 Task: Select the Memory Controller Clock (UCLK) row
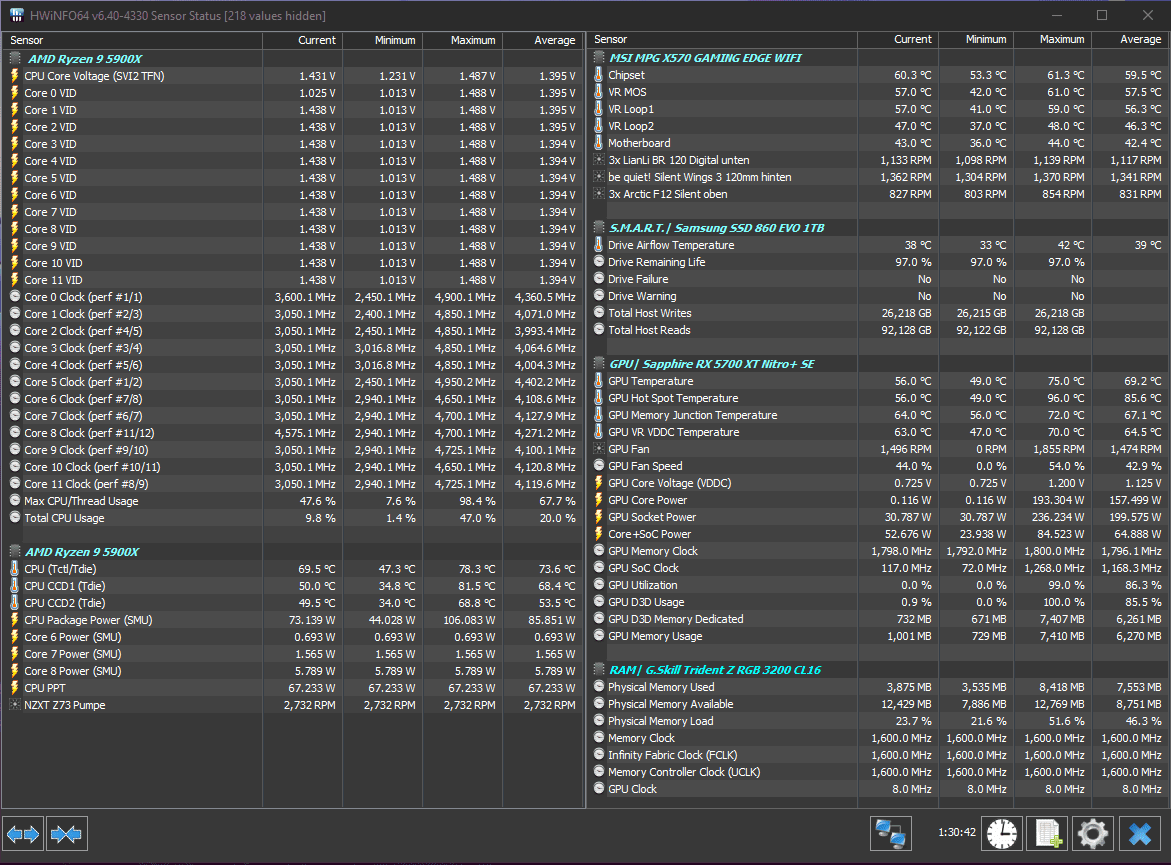[x=877, y=772]
